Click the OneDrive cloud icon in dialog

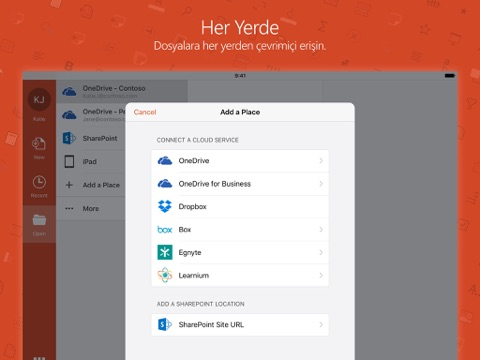[x=165, y=161]
